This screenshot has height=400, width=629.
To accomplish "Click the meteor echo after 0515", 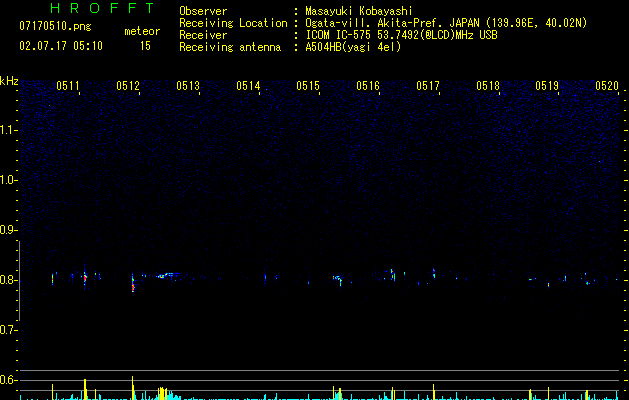I will point(338,279).
